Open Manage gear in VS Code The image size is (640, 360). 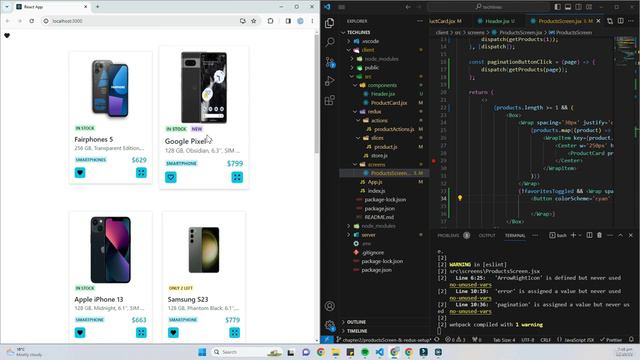point(330,325)
